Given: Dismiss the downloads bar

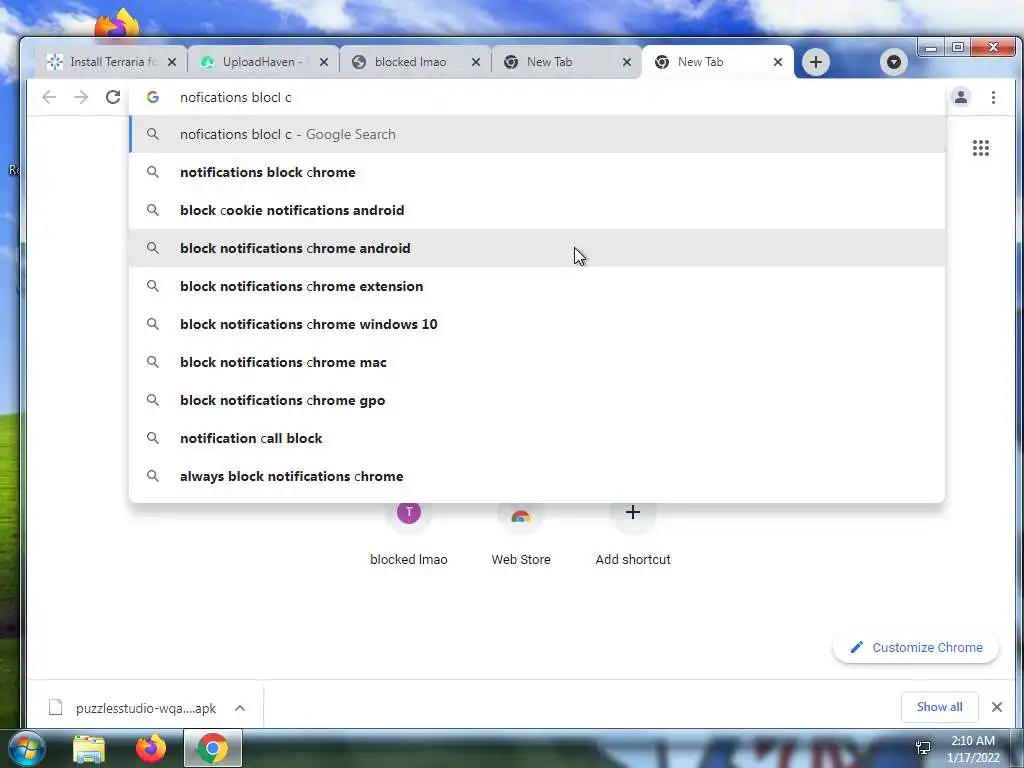Looking at the screenshot, I should click(997, 707).
